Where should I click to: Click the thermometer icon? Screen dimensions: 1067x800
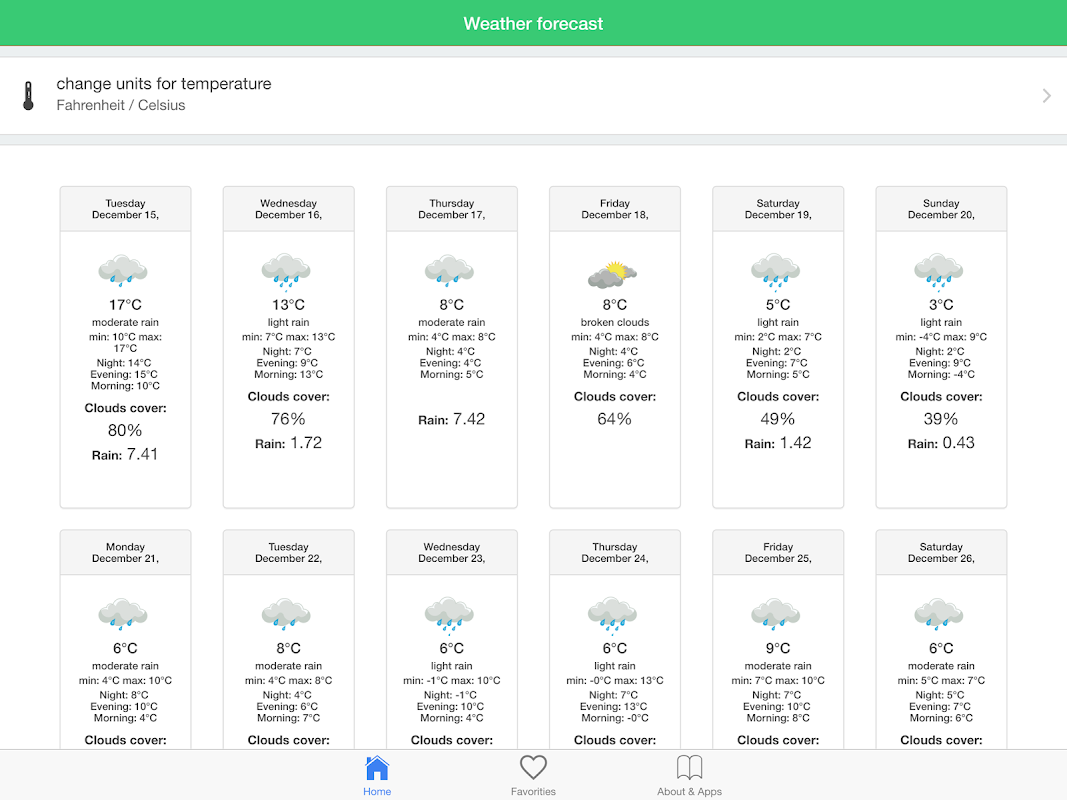tap(28, 96)
